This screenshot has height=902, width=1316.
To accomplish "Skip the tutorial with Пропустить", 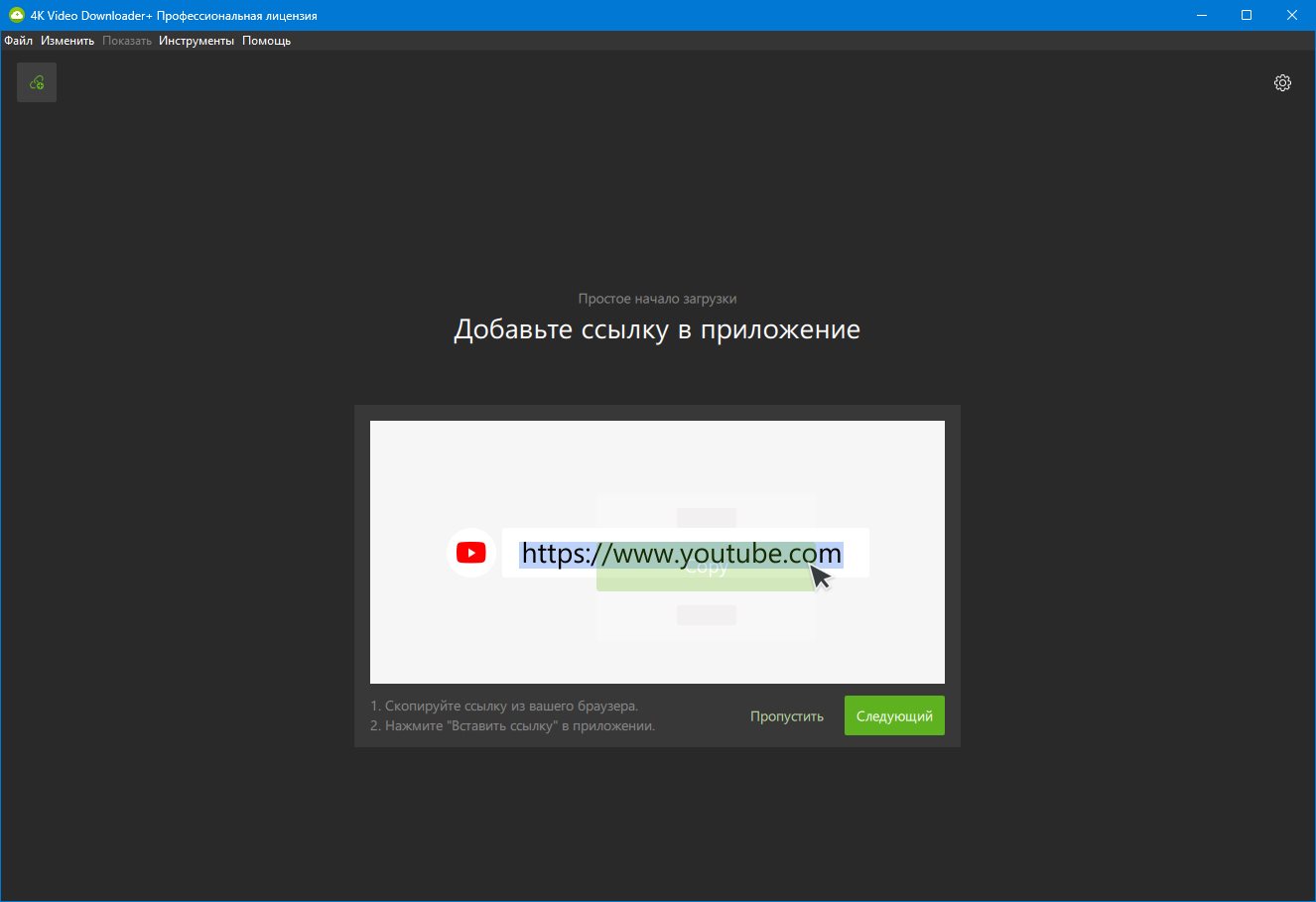I will point(786,716).
